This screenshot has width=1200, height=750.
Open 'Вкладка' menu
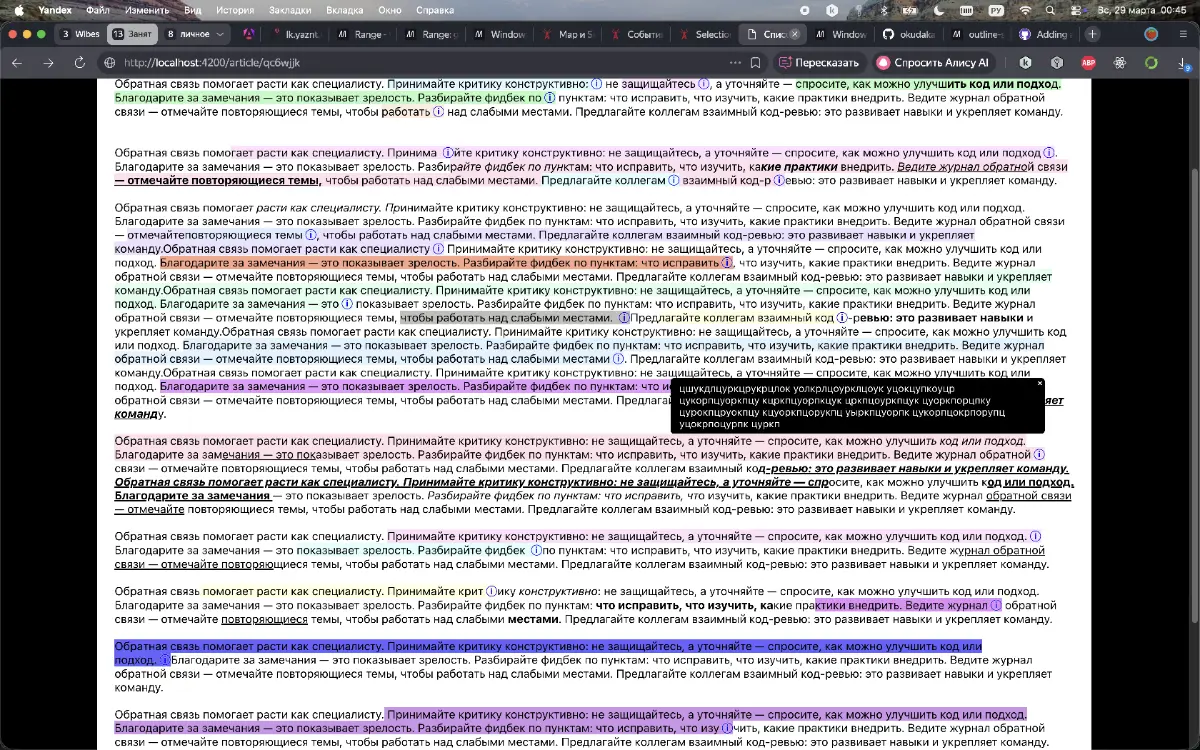345,9
